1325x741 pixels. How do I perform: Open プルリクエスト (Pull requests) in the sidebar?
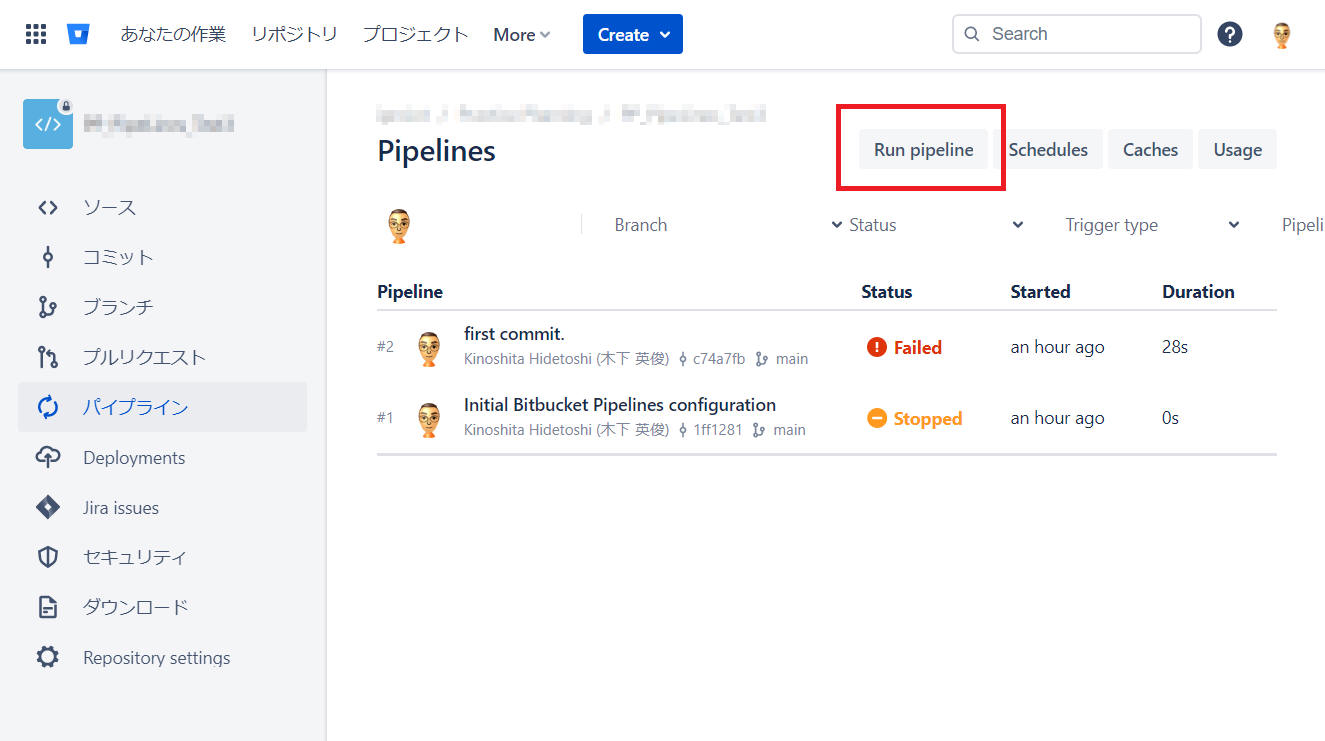click(x=144, y=357)
